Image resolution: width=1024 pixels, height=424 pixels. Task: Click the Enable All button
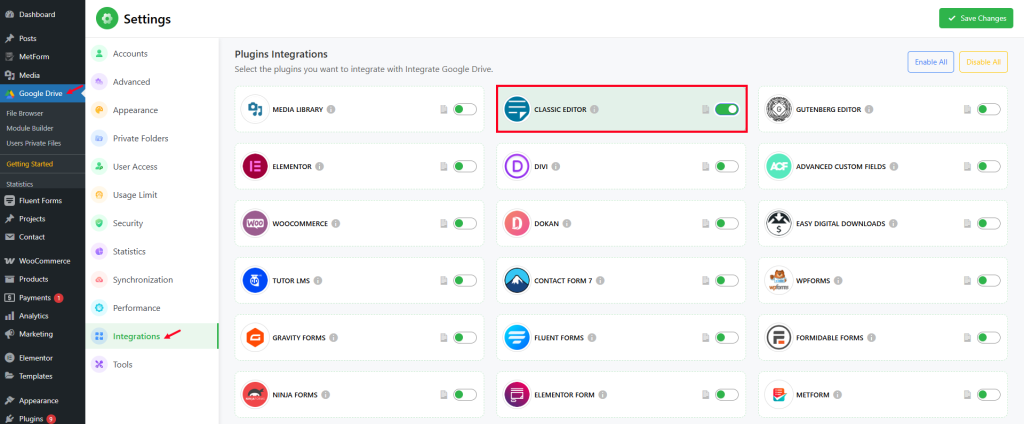[931, 62]
